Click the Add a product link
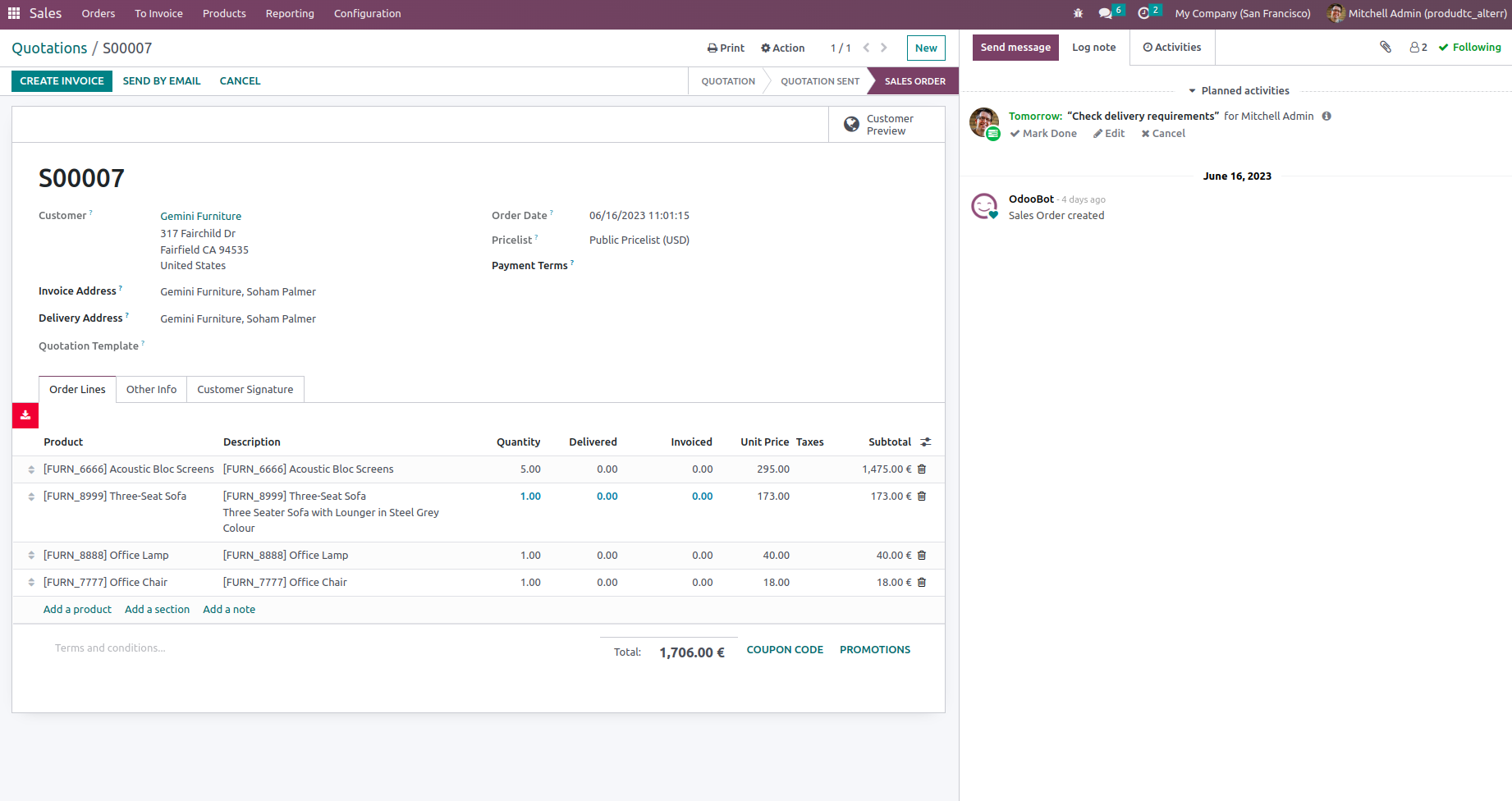Viewport: 1512px width, 801px height. coord(77,610)
